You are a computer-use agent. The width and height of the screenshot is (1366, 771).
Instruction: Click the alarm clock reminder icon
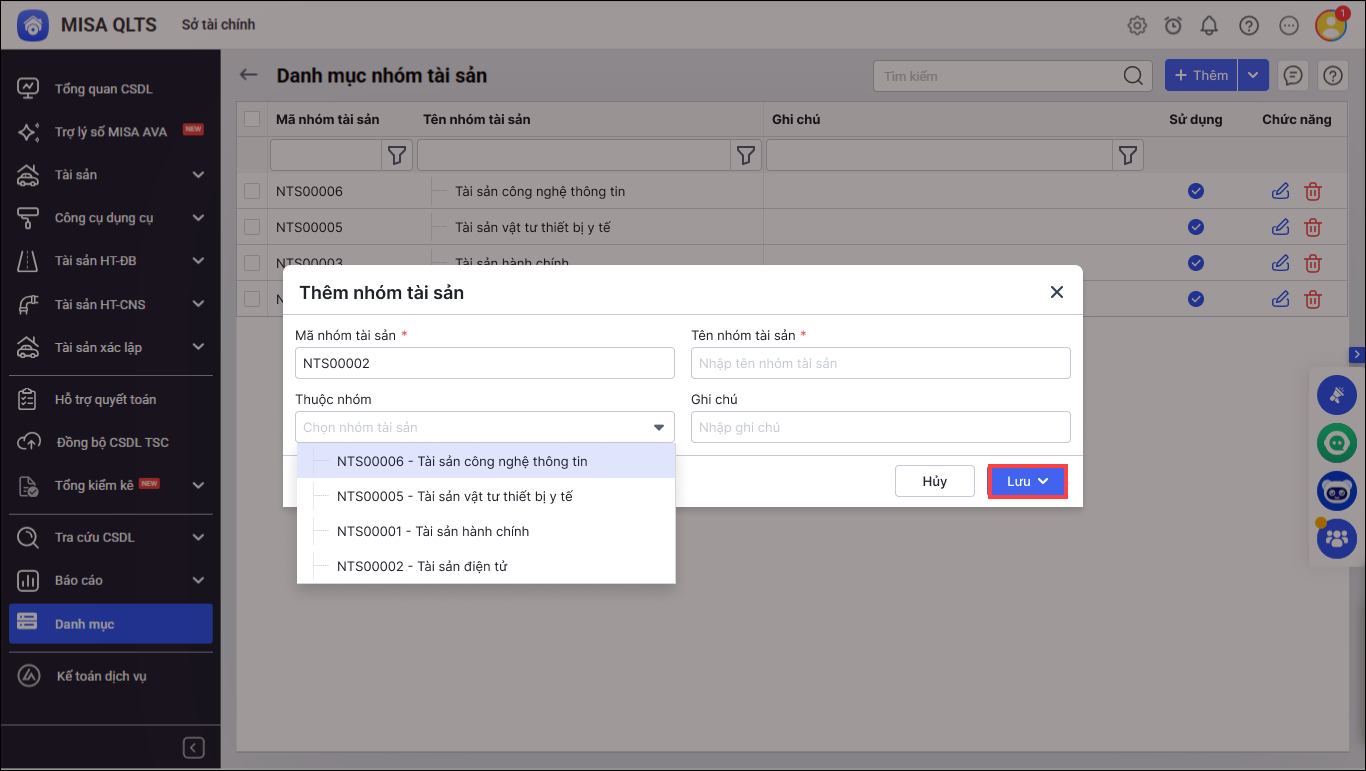coord(1173,25)
